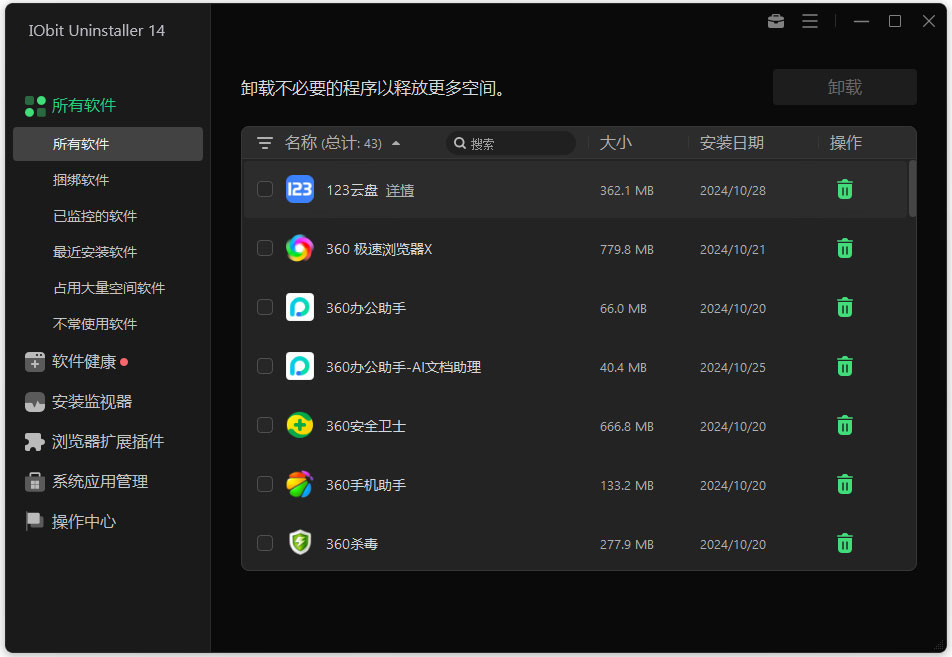Tick the checkbox for 360手机助手
This screenshot has width=952, height=657.
coord(264,484)
